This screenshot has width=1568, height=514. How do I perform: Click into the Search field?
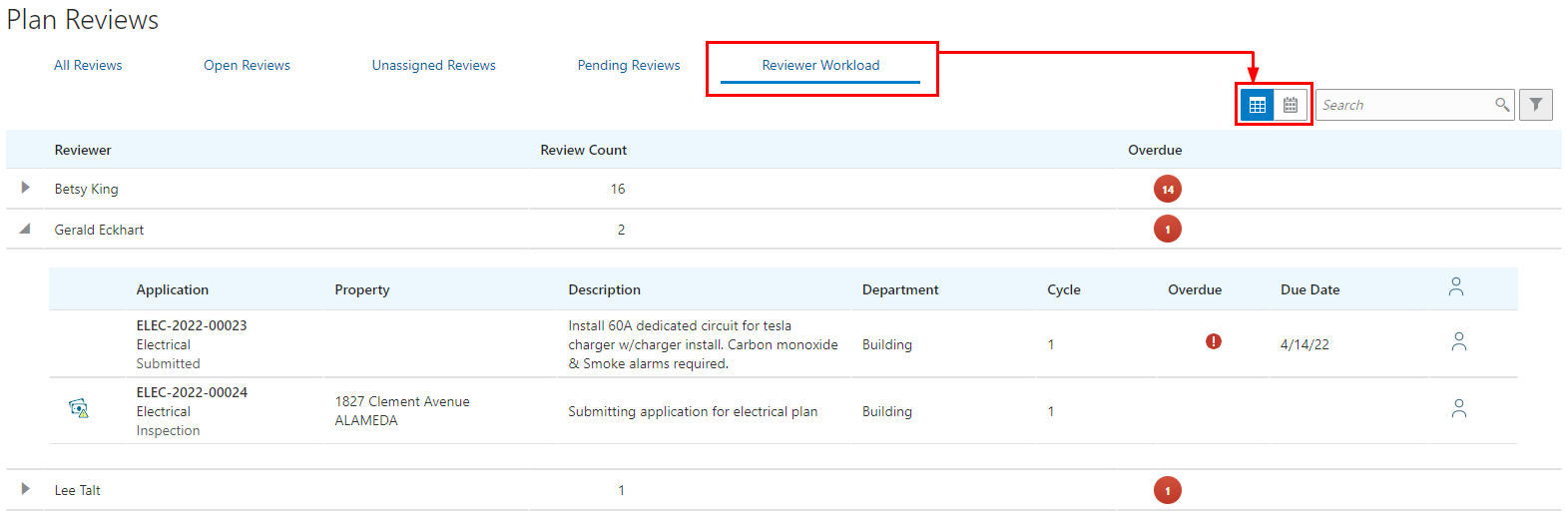pos(1402,105)
